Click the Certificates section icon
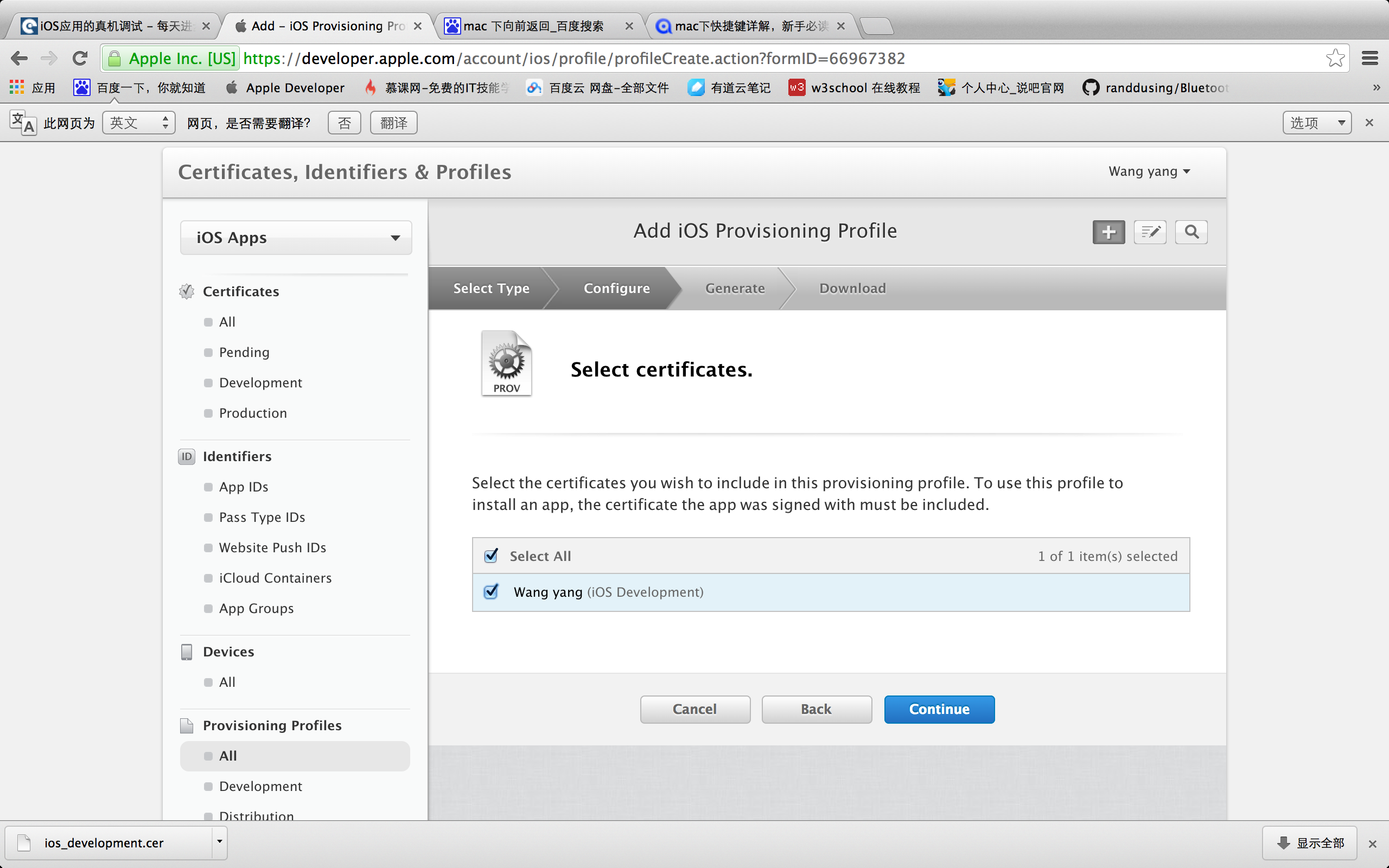The width and height of the screenshot is (1389, 868). (x=187, y=291)
